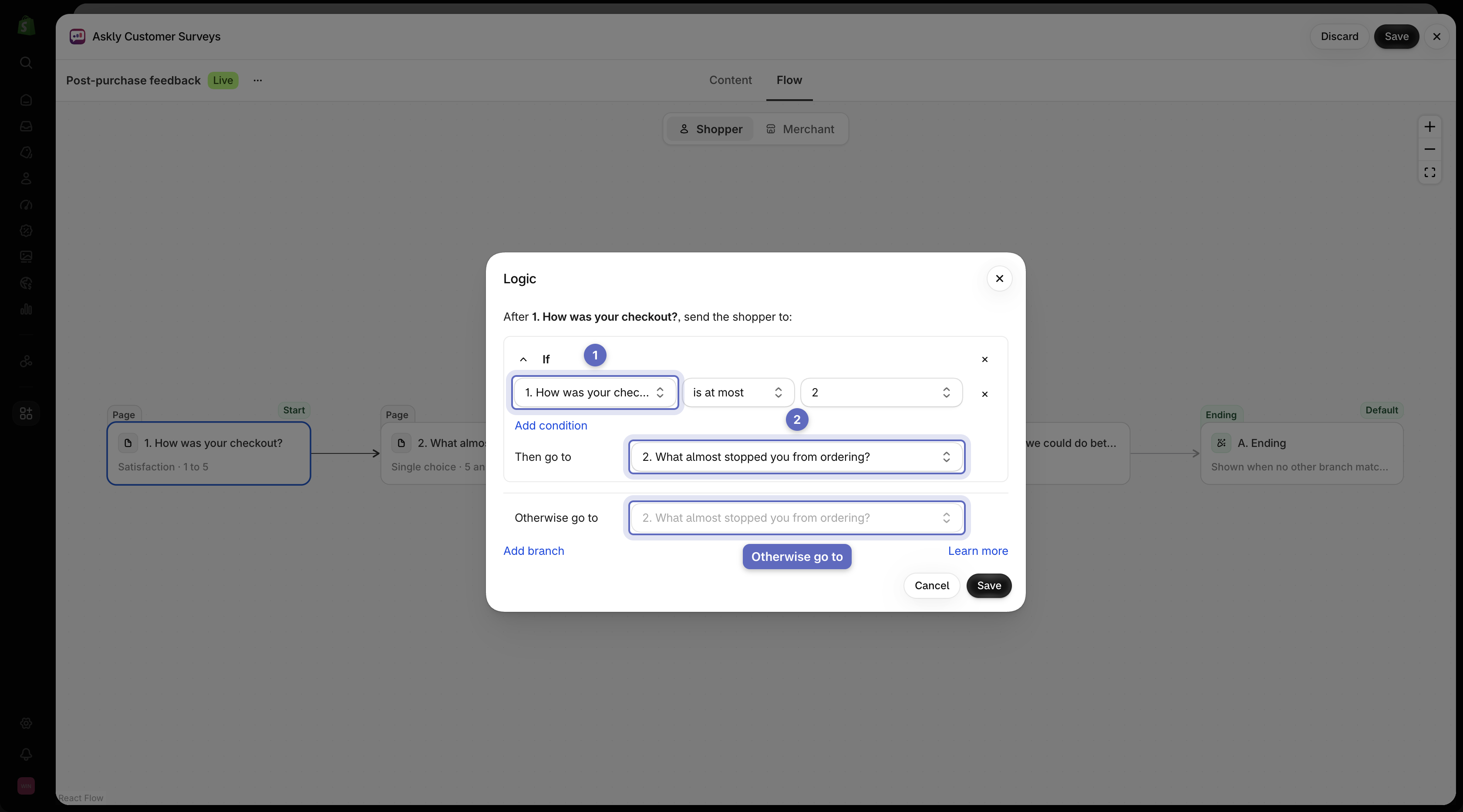This screenshot has height=812, width=1463.
Task: Open Analytics bar chart icon
Action: tap(26, 309)
